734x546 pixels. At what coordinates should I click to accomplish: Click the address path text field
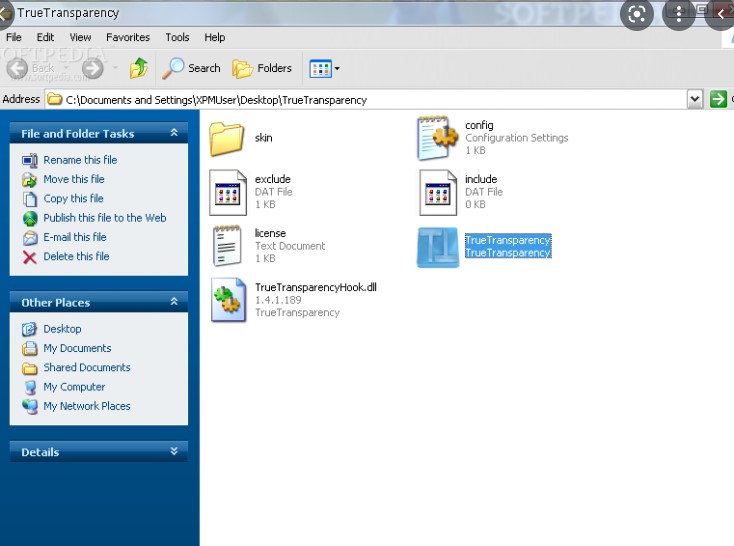click(x=366, y=99)
